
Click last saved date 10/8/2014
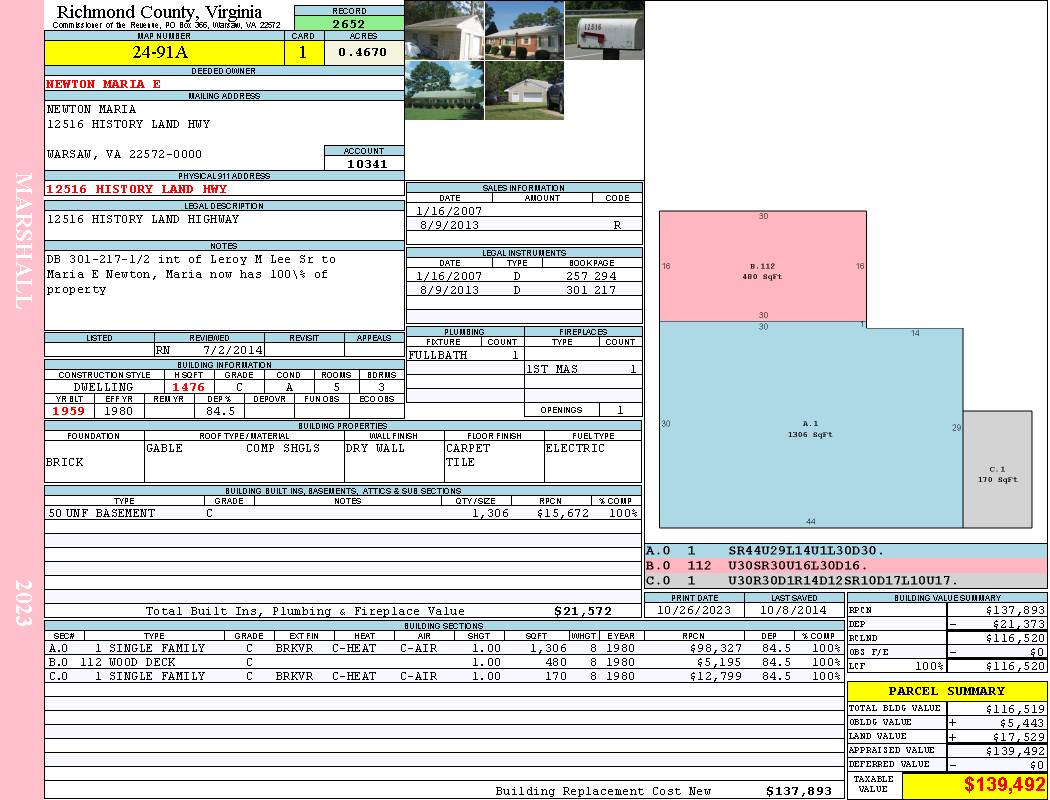pos(793,611)
